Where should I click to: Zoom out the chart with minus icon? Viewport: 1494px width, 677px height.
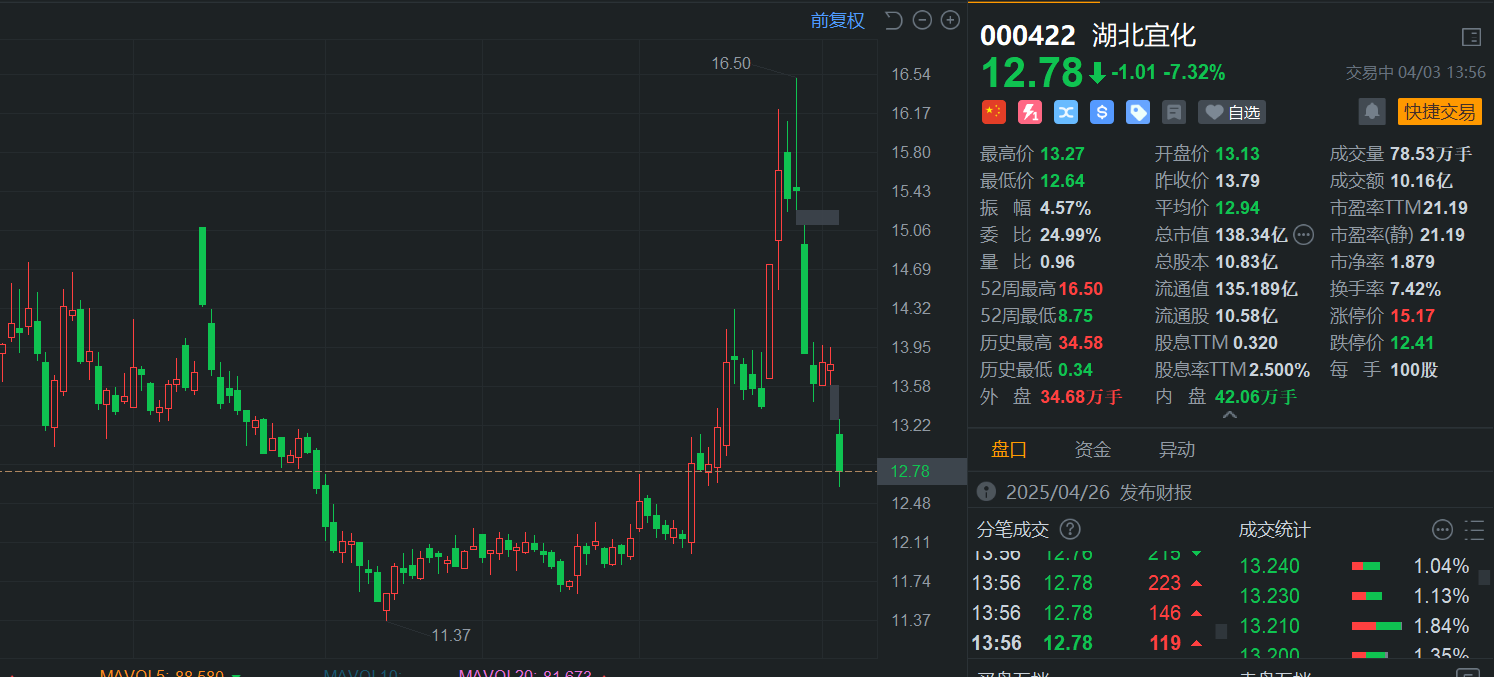pyautogui.click(x=922, y=20)
